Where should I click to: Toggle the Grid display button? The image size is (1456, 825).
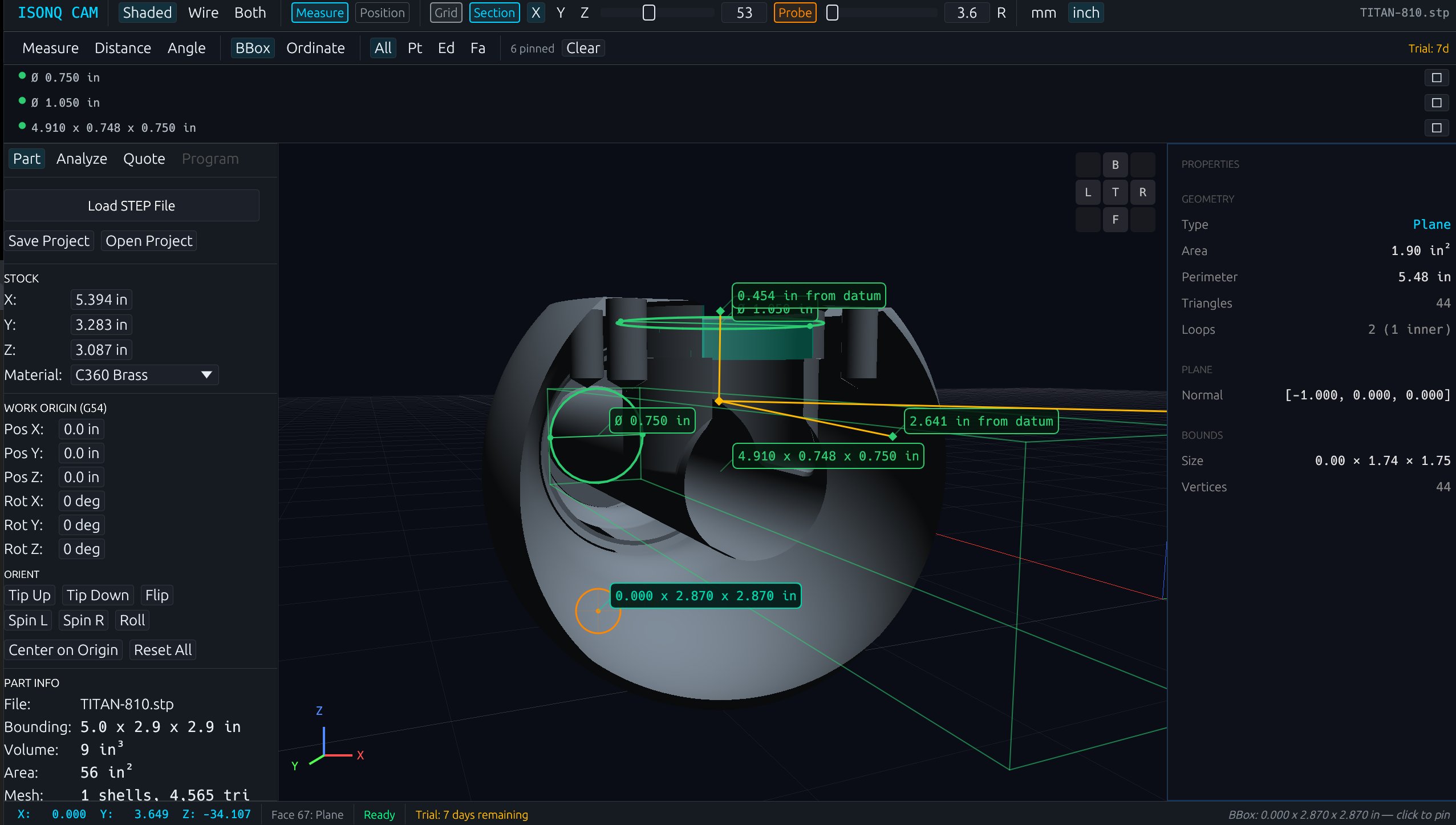[x=445, y=13]
